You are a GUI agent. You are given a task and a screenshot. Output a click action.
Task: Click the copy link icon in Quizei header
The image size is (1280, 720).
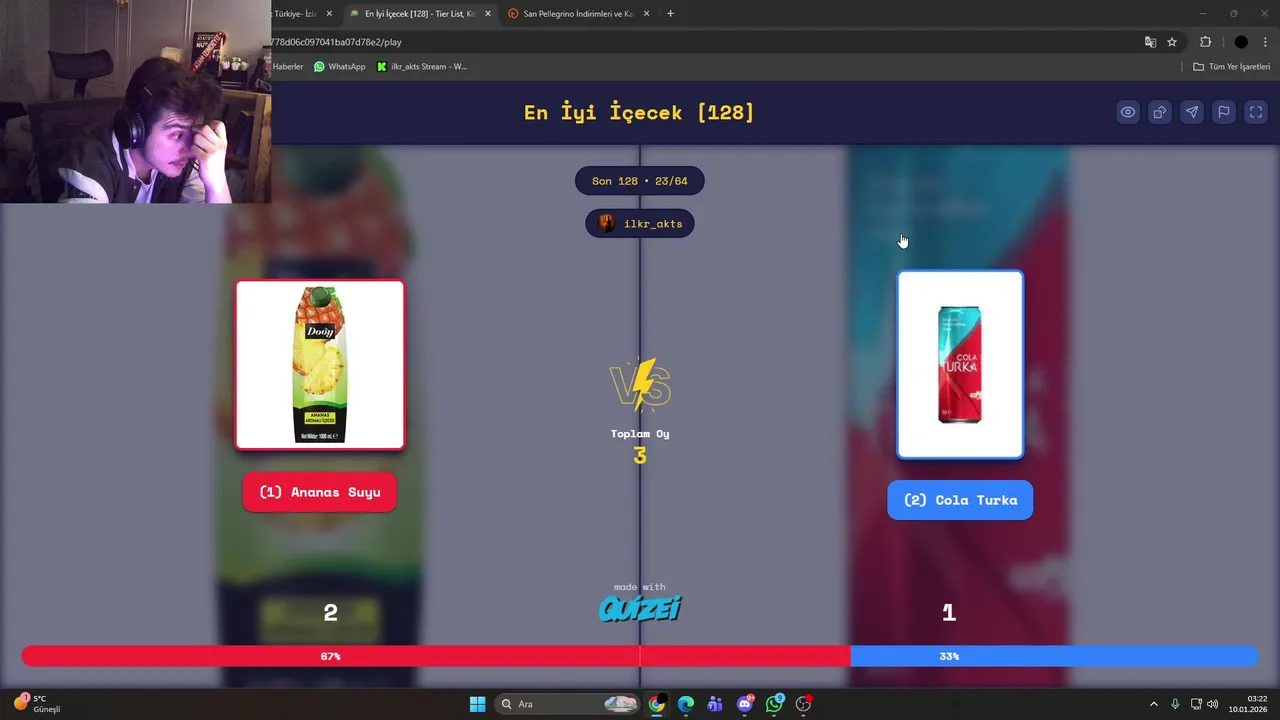[x=1160, y=112]
